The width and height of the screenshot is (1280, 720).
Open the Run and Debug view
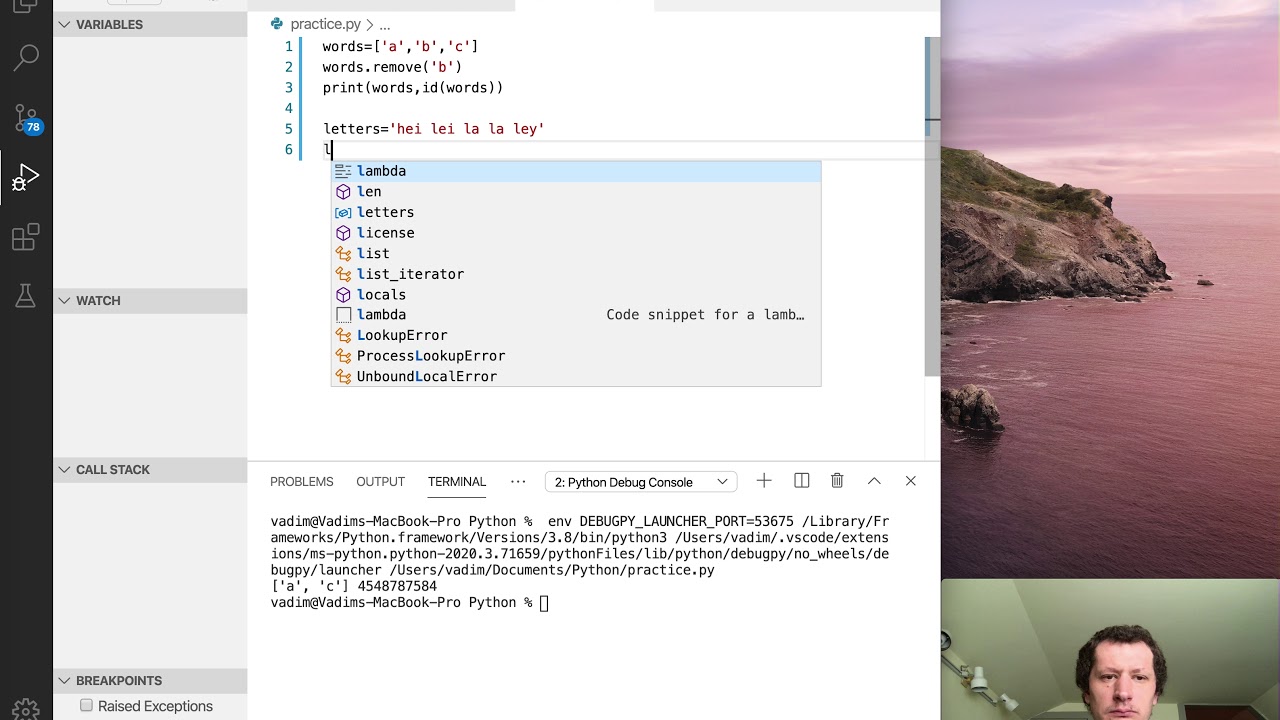click(26, 178)
